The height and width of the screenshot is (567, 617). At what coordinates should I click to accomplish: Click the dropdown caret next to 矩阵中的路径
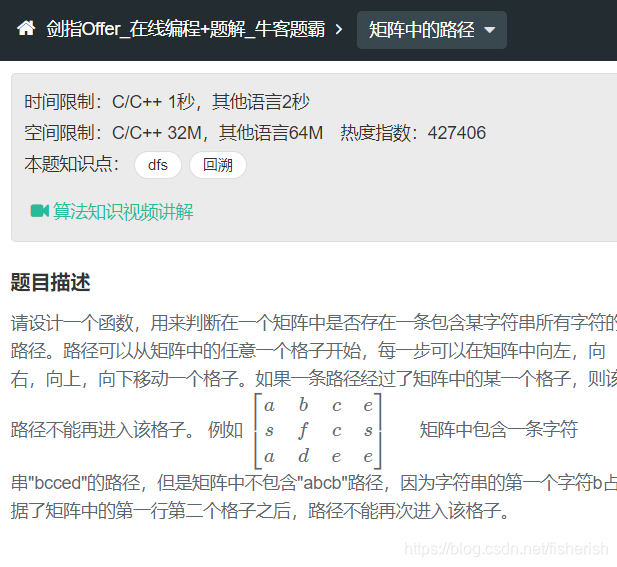click(490, 30)
